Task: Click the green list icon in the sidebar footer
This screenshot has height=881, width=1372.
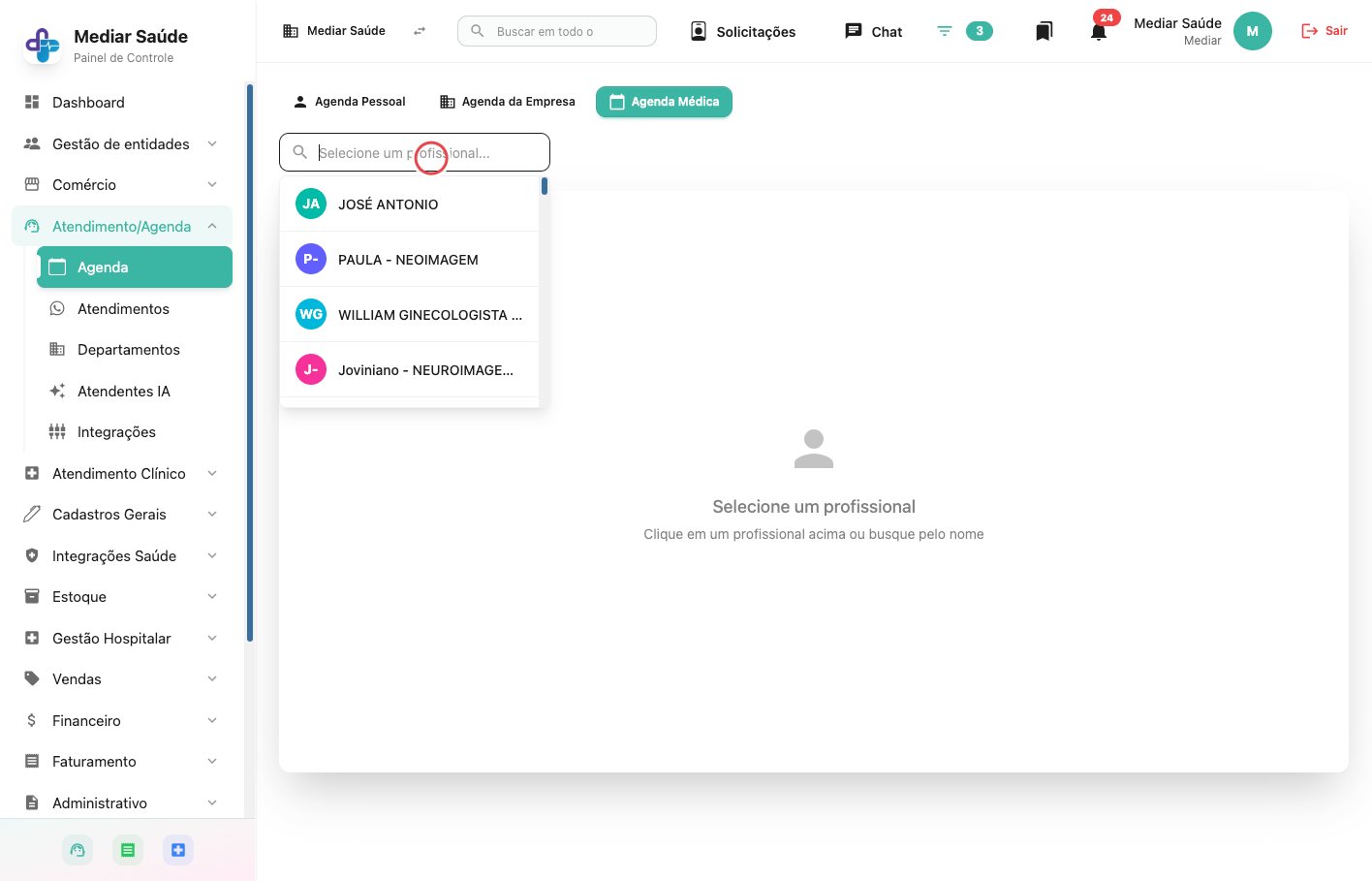Action: tap(128, 850)
